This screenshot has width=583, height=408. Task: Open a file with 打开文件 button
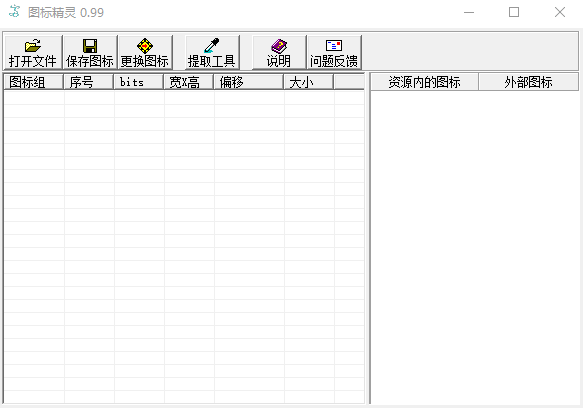(33, 52)
